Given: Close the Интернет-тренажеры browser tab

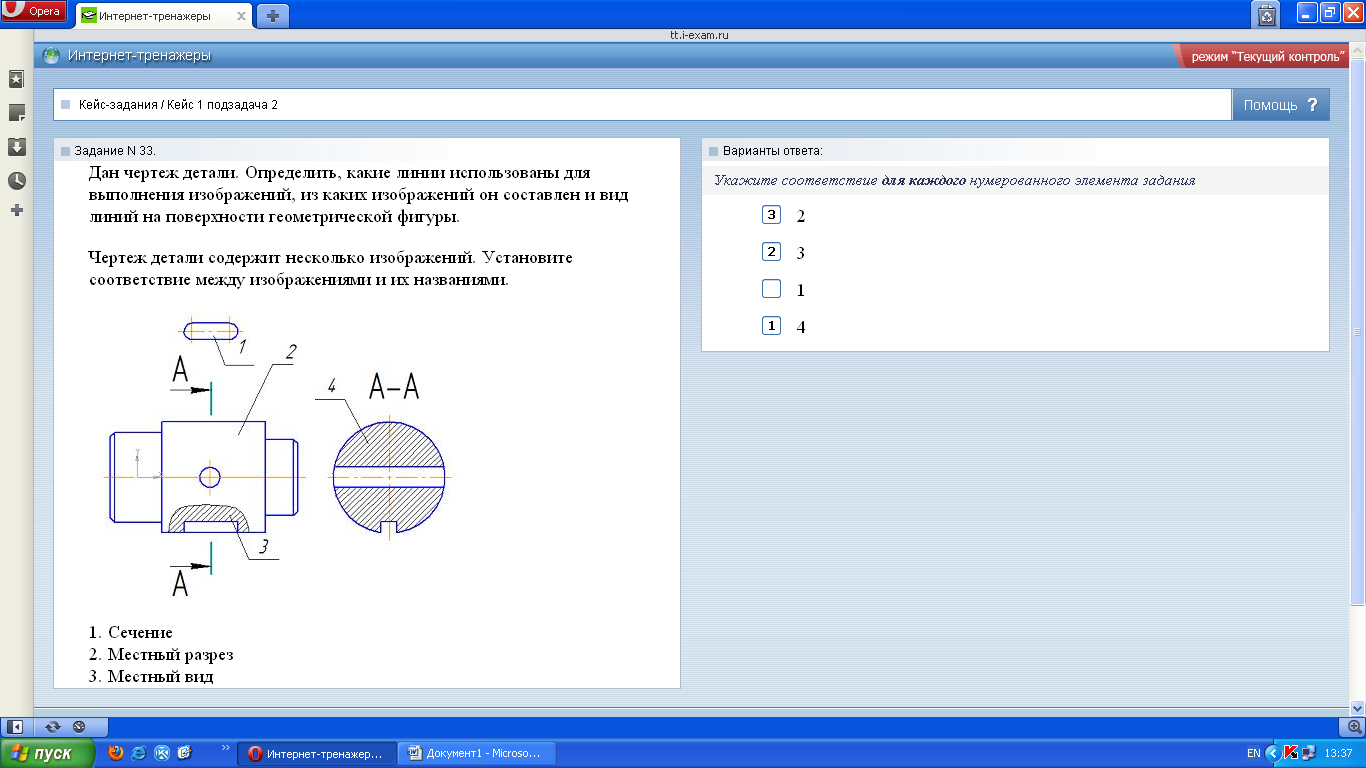Looking at the screenshot, I should (241, 17).
